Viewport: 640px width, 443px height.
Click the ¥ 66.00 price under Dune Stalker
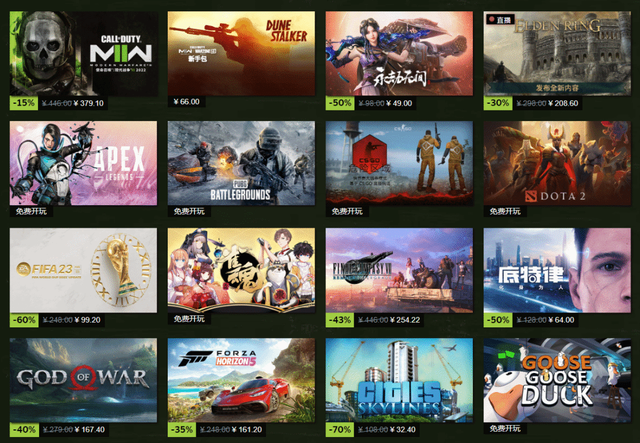pos(187,102)
